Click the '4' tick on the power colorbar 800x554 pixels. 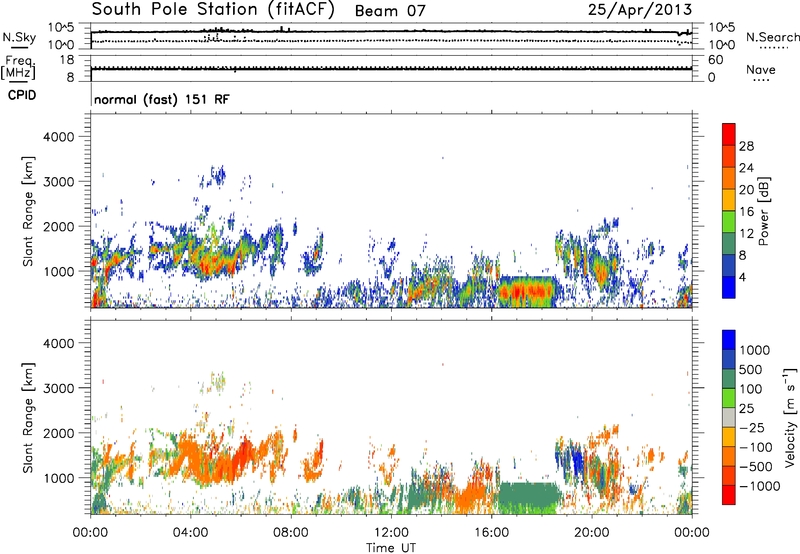743,277
